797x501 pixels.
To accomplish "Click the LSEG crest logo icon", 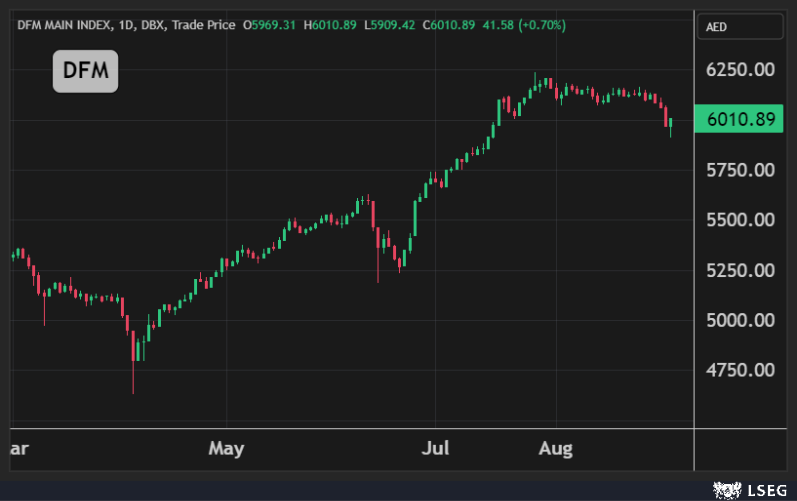I will coord(723,489).
